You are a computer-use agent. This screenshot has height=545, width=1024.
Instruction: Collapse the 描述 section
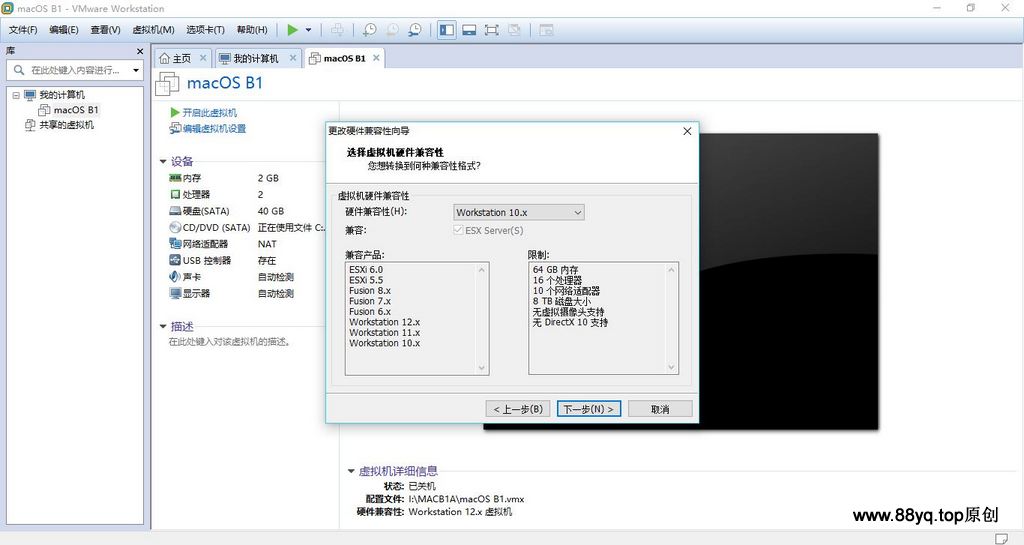(x=163, y=326)
